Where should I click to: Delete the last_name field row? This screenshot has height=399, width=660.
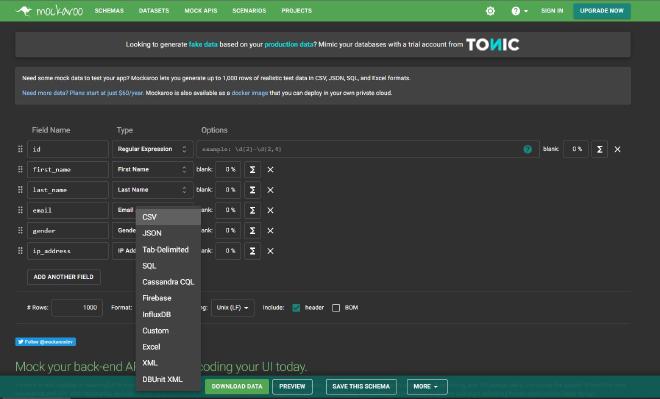tap(270, 190)
